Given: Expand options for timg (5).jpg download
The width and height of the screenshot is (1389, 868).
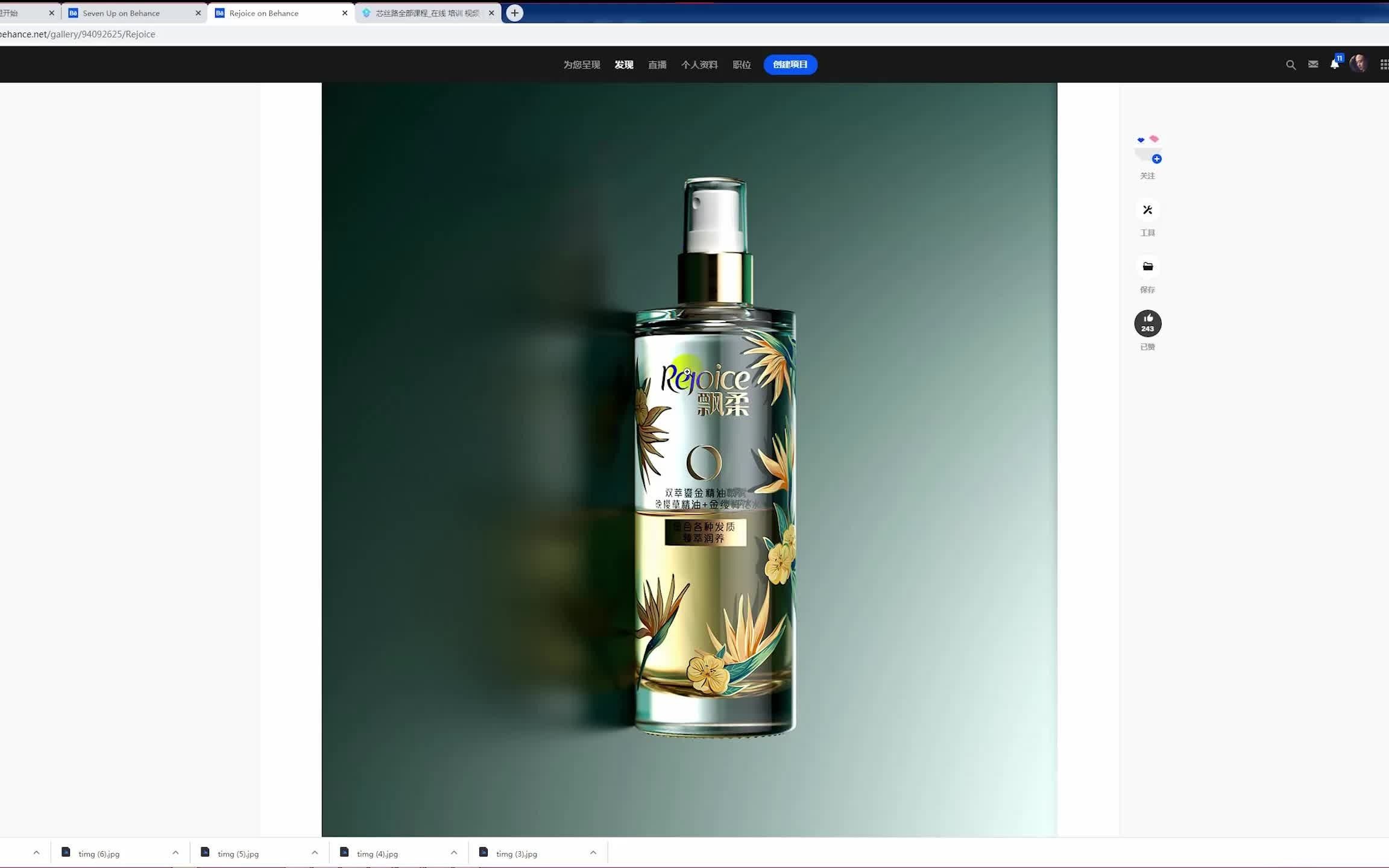Looking at the screenshot, I should (315, 853).
